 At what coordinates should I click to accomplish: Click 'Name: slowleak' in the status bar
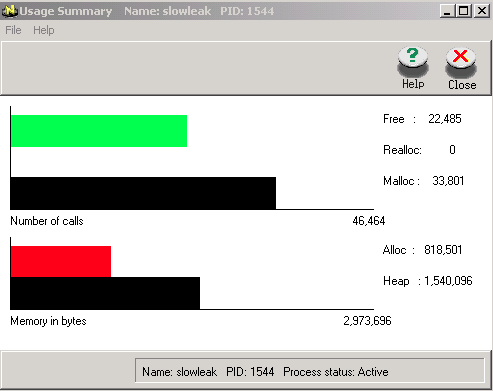click(x=179, y=372)
